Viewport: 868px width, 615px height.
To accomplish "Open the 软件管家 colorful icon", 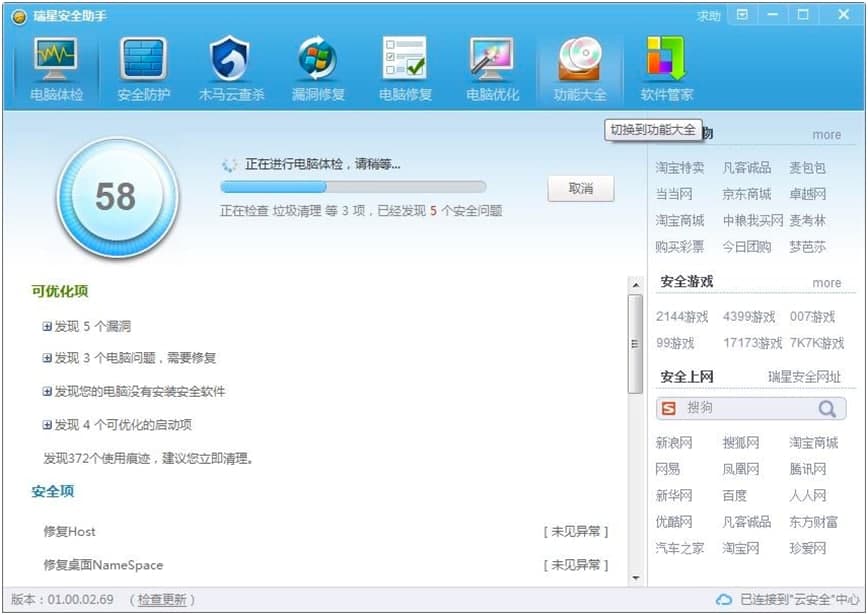I will (x=666, y=59).
